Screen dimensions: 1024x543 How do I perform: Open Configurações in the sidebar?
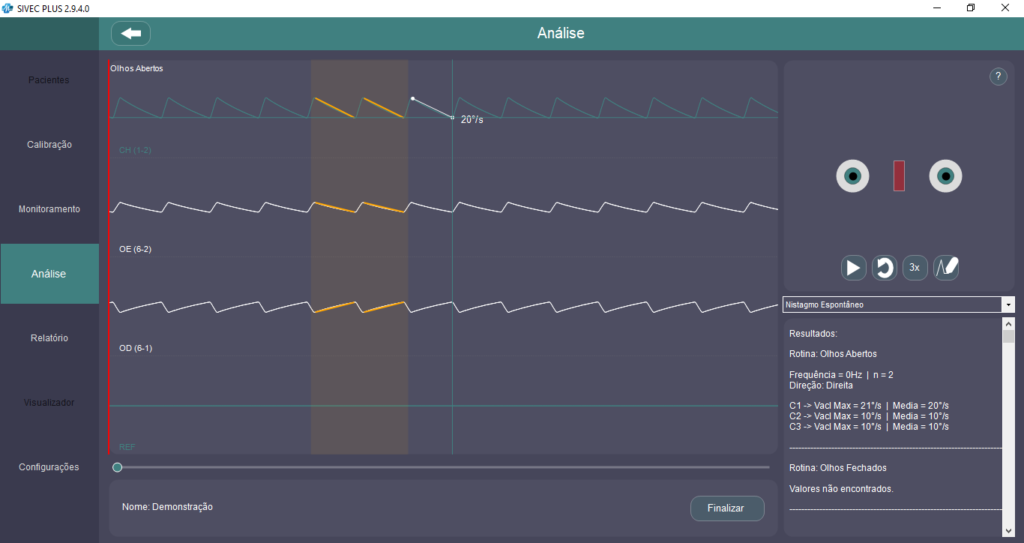[49, 467]
